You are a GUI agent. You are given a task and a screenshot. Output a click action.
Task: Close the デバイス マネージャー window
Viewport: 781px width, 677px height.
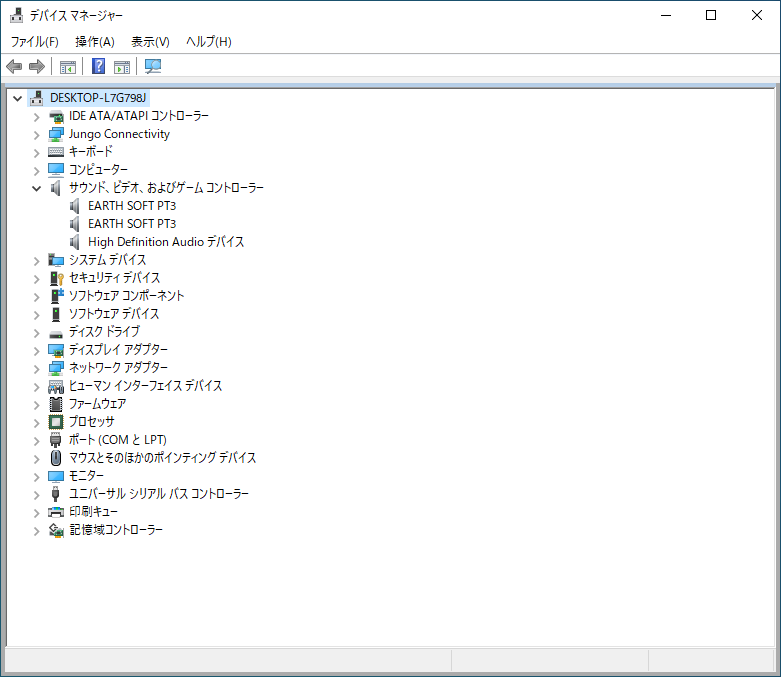[757, 15]
